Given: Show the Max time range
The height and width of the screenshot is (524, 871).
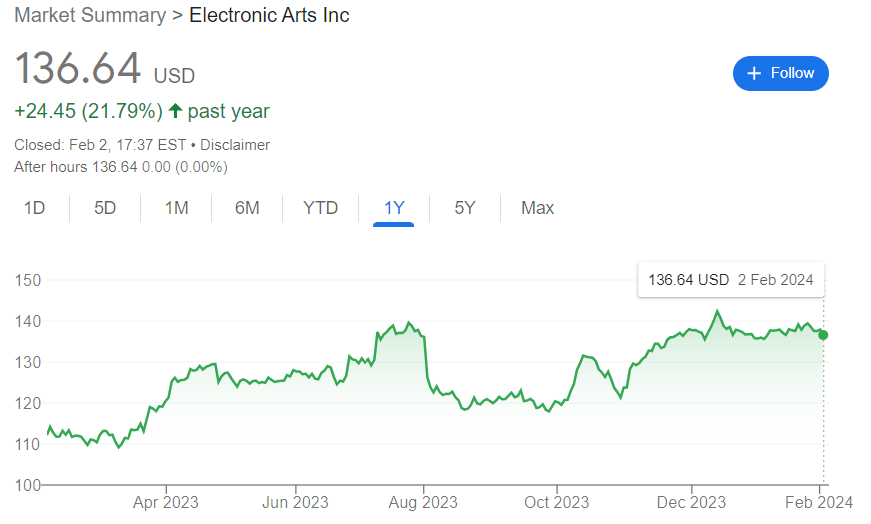Looking at the screenshot, I should [x=537, y=208].
